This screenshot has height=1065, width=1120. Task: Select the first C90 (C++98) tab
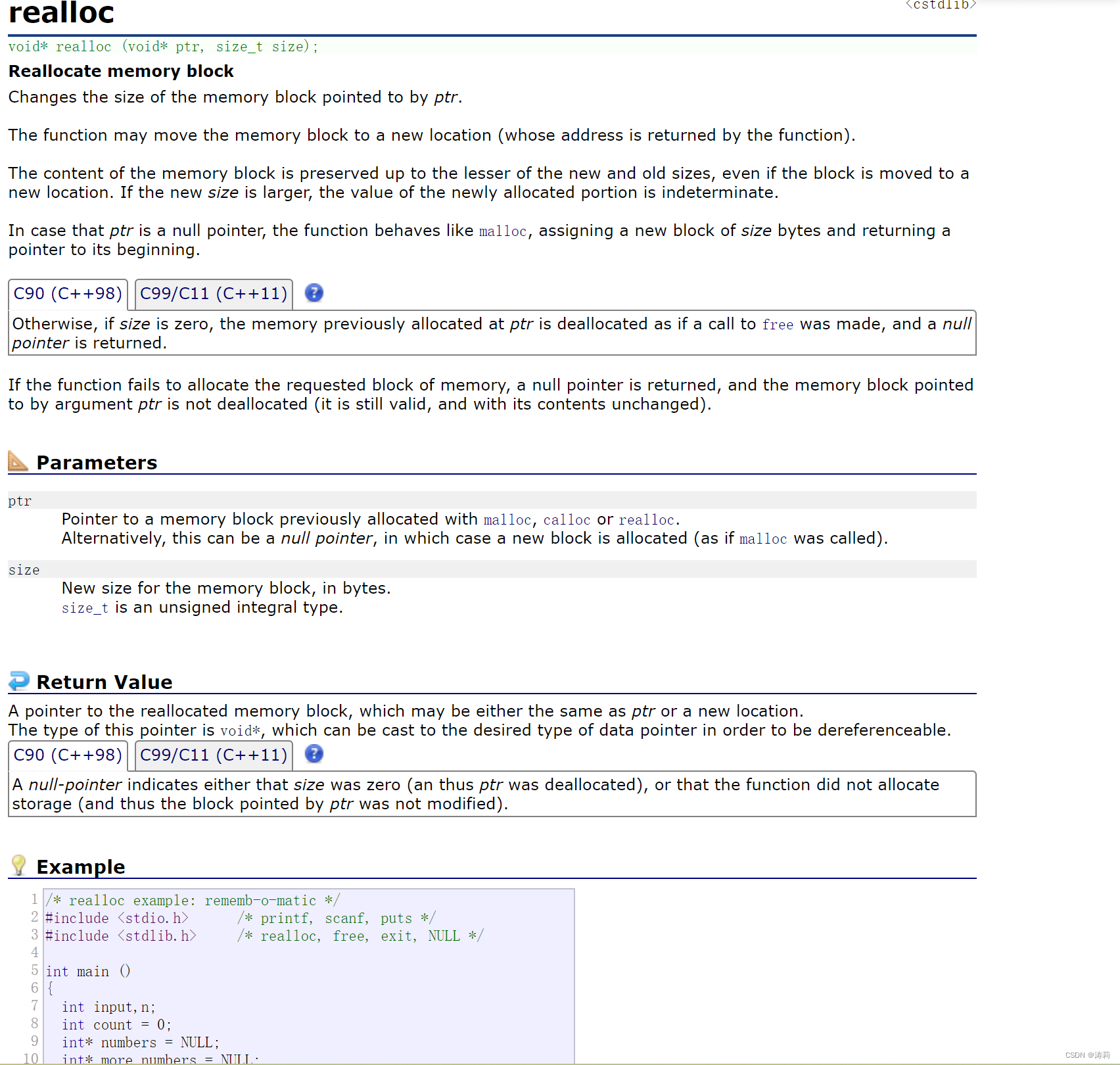point(68,294)
